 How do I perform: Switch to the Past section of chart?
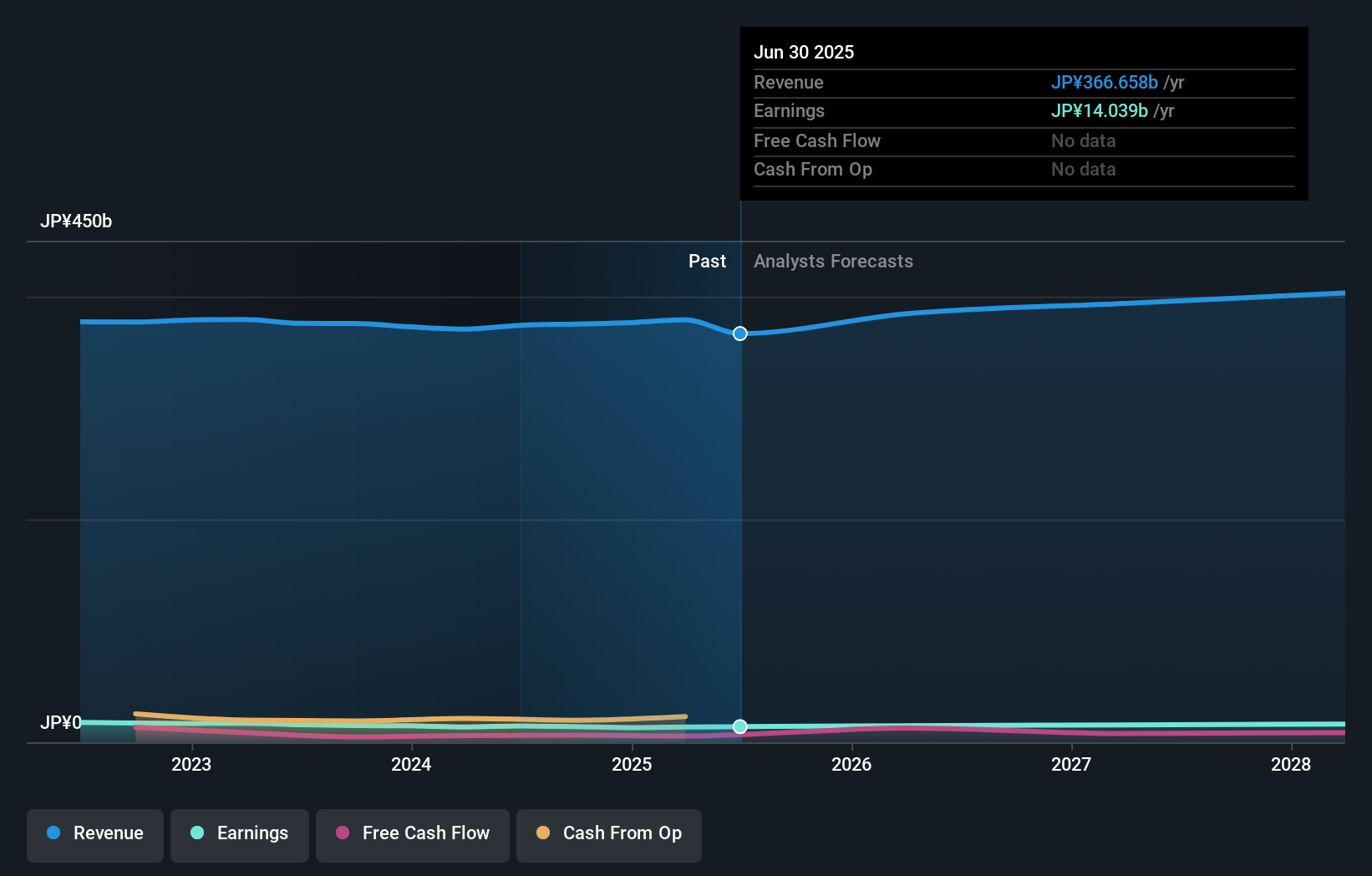708,262
